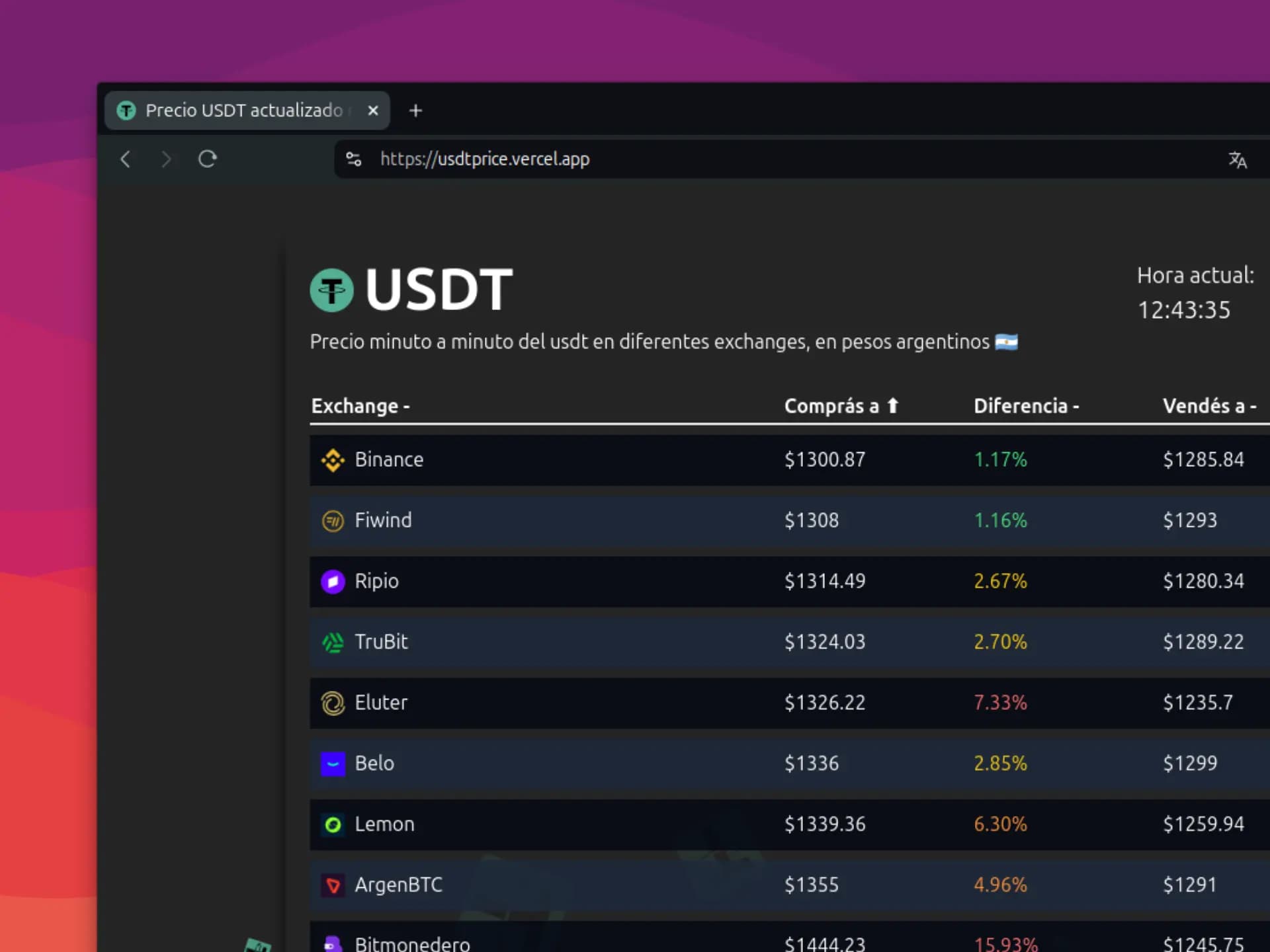Click the Ripio exchange name
The height and width of the screenshot is (952, 1270).
[x=376, y=581]
